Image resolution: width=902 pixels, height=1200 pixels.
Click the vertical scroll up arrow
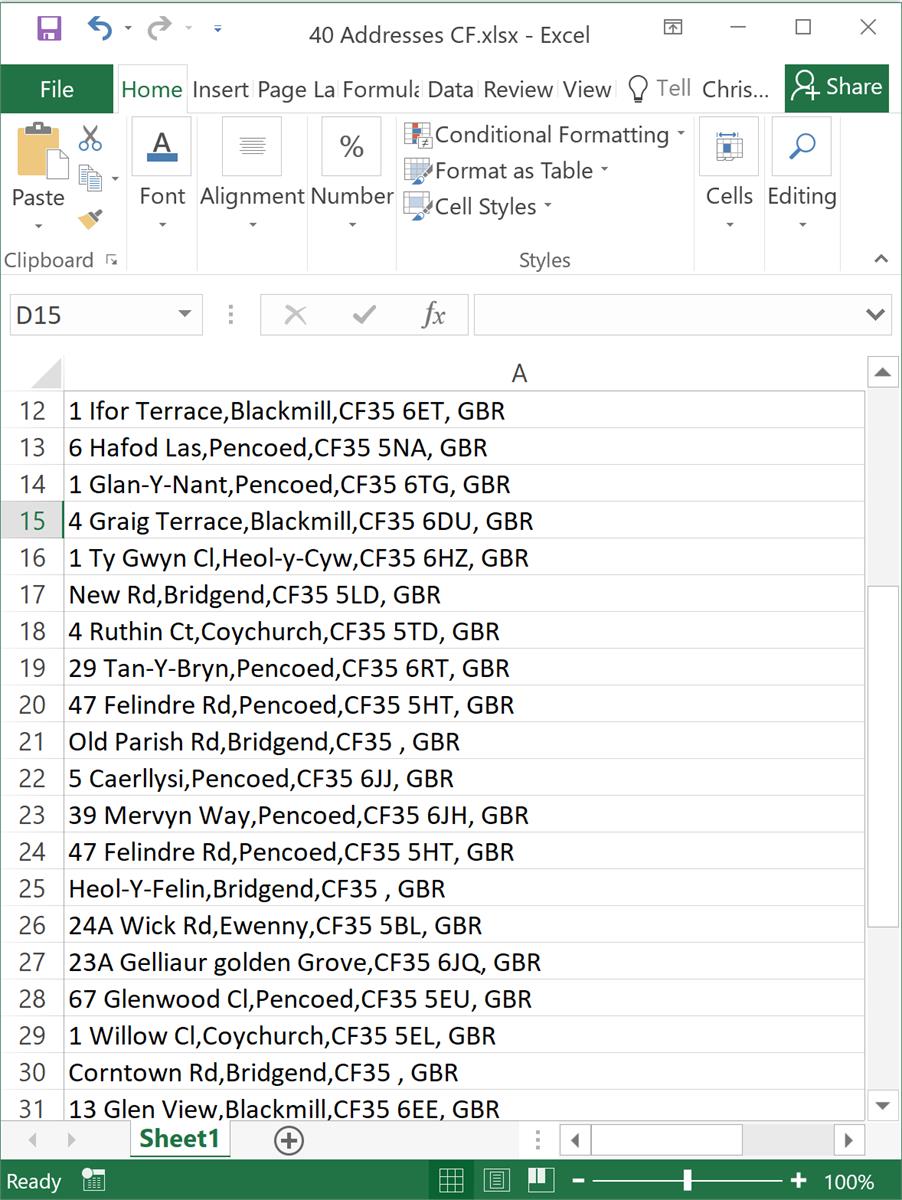click(x=883, y=373)
